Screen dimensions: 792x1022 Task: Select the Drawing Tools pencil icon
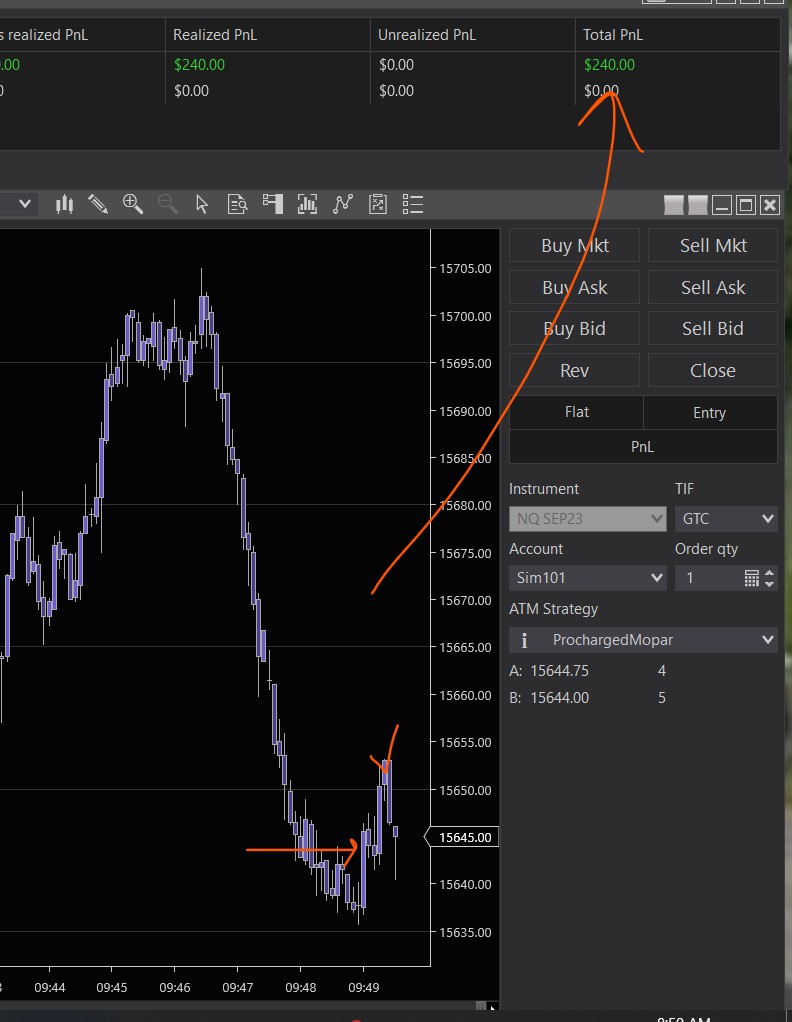[98, 204]
